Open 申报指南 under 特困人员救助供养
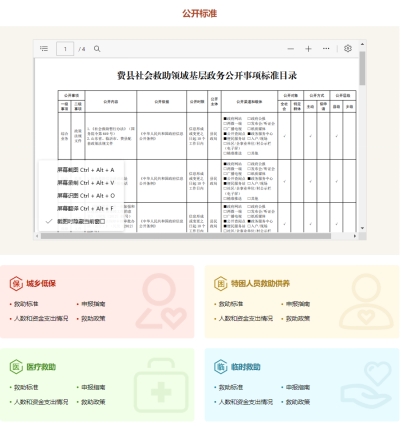Viewport: 404px width, 426px height. pyautogui.click(x=298, y=304)
